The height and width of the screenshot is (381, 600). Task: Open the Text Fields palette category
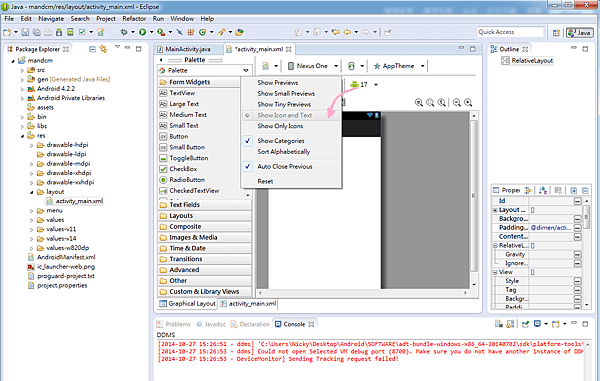point(205,205)
